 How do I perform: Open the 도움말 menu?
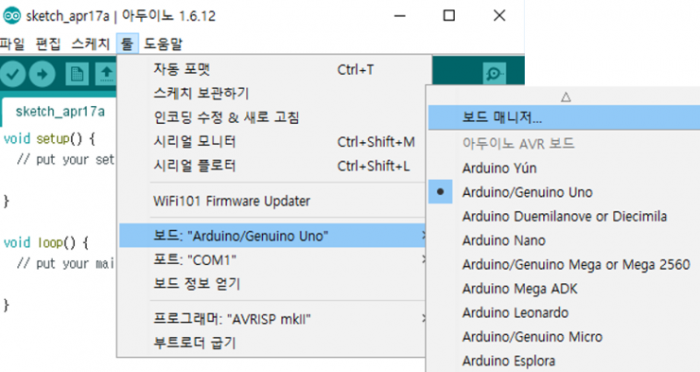click(163, 44)
